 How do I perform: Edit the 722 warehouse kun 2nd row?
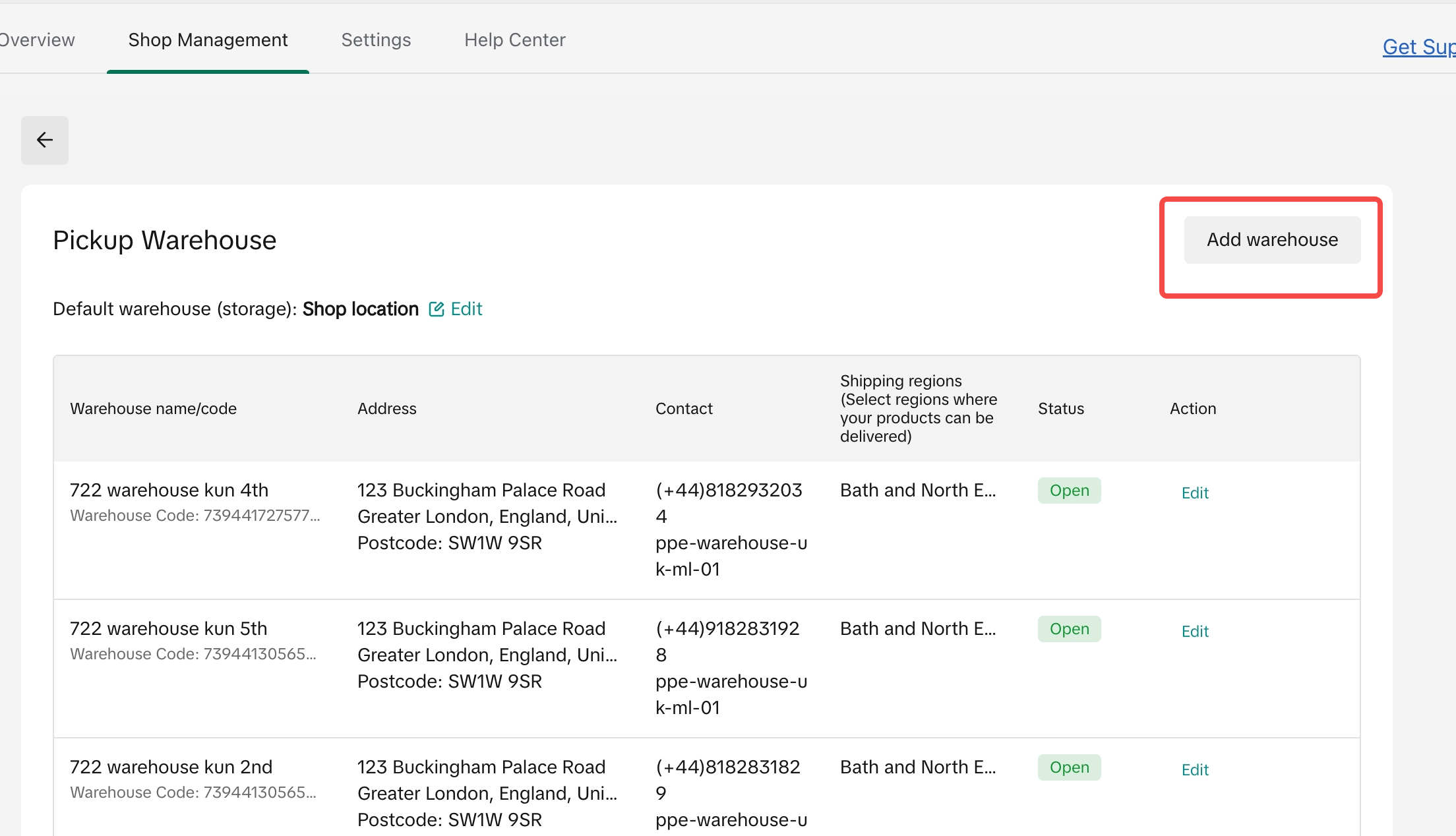(1194, 770)
